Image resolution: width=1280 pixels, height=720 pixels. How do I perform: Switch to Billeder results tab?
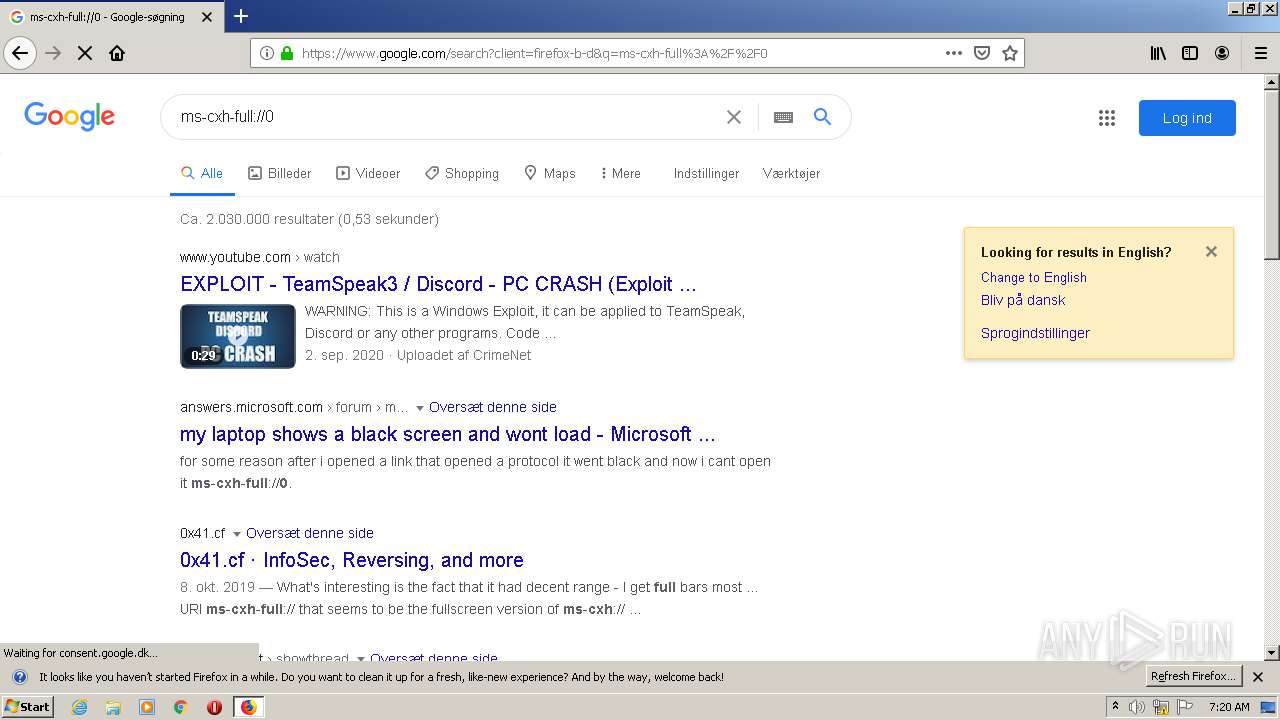(x=280, y=173)
